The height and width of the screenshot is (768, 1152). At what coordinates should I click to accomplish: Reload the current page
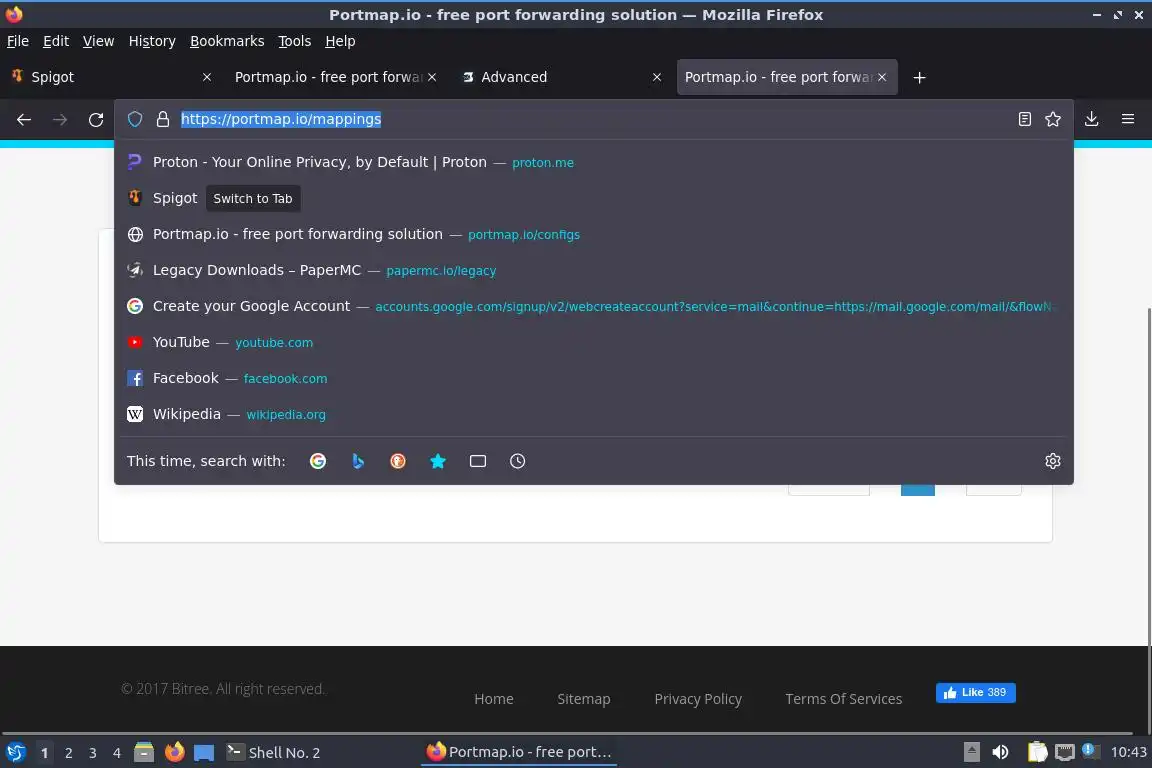[96, 119]
